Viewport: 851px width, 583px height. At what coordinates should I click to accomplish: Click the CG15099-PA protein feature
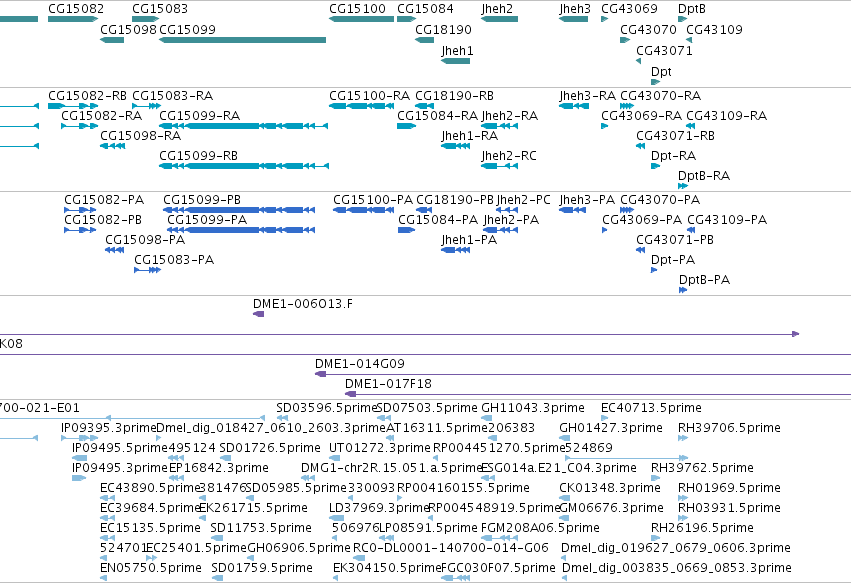click(x=241, y=230)
